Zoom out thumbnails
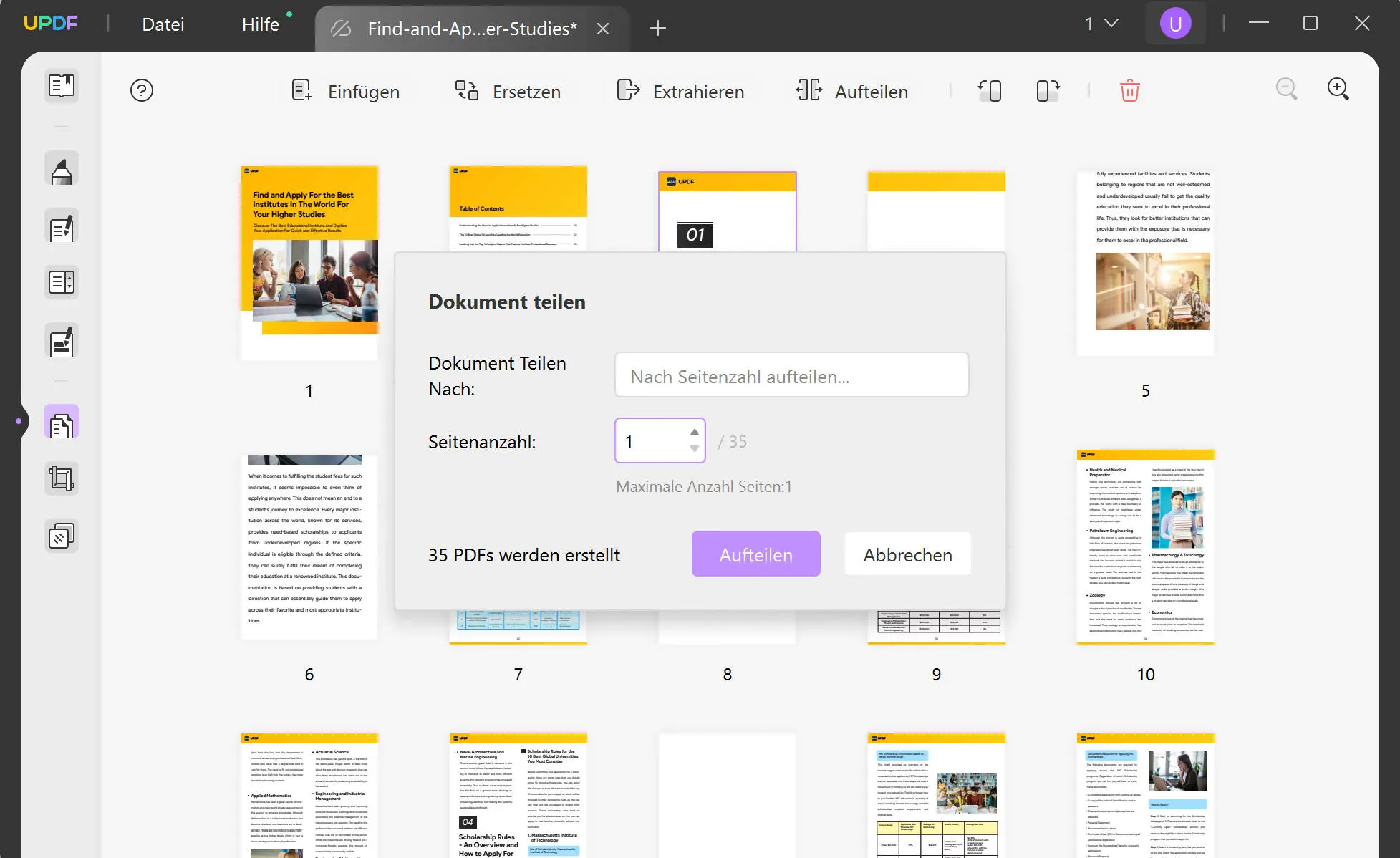Screen dimensions: 1400x858 [x=1287, y=90]
